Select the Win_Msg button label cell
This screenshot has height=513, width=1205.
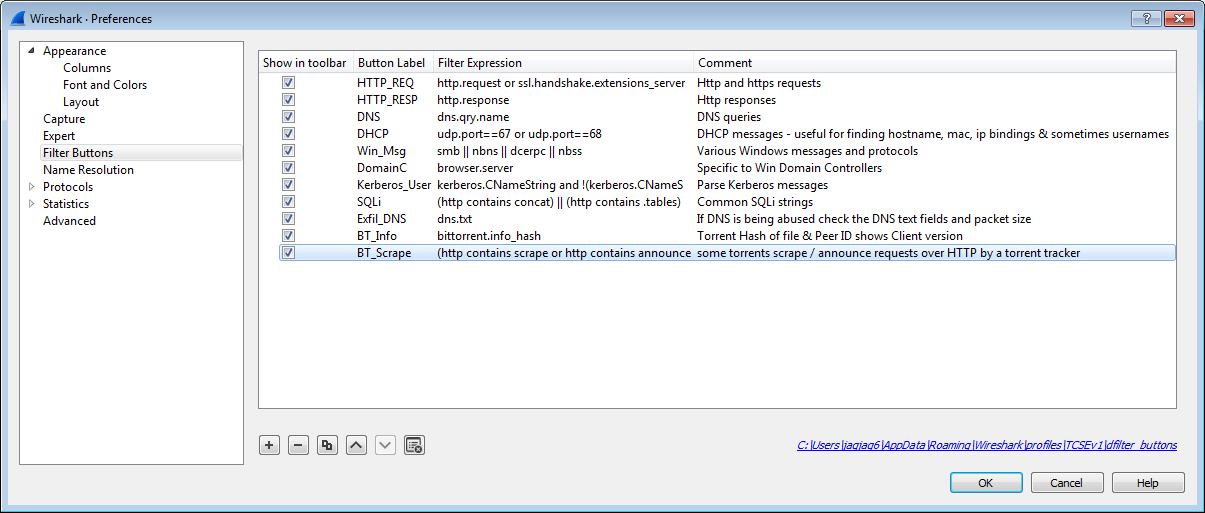383,151
